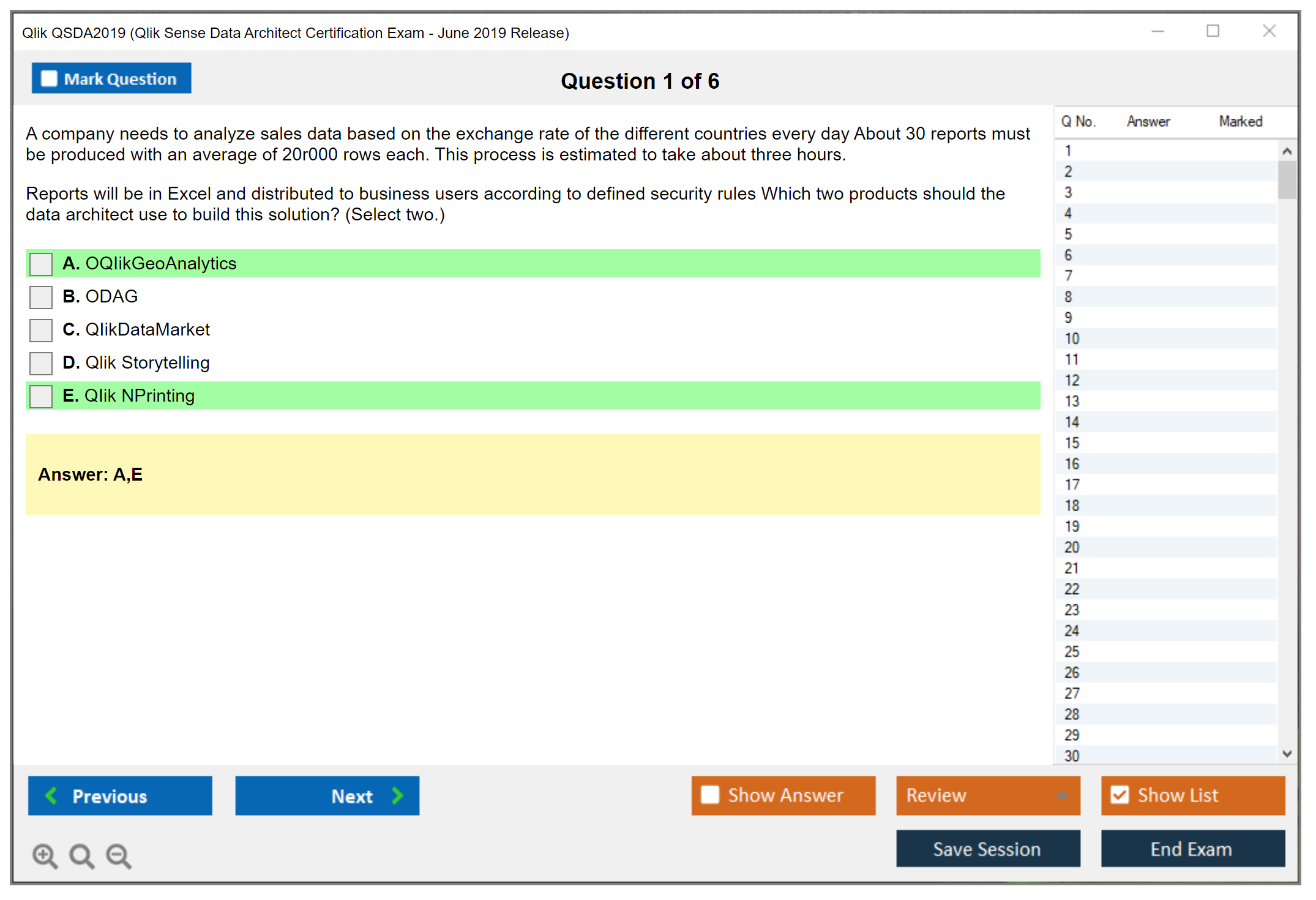This screenshot has width=1316, height=900.
Task: Click the question list scrollbar thumb
Action: pos(1287,179)
